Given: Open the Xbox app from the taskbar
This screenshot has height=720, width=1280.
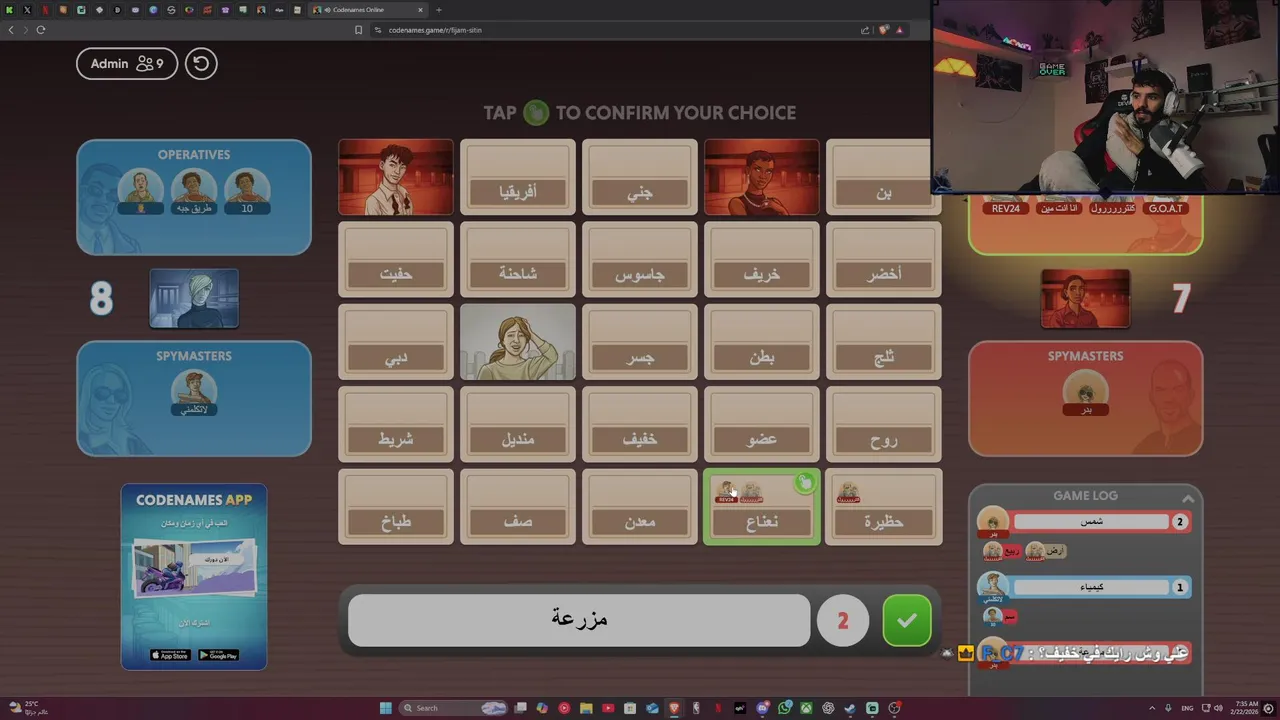Looking at the screenshot, I should [806, 708].
